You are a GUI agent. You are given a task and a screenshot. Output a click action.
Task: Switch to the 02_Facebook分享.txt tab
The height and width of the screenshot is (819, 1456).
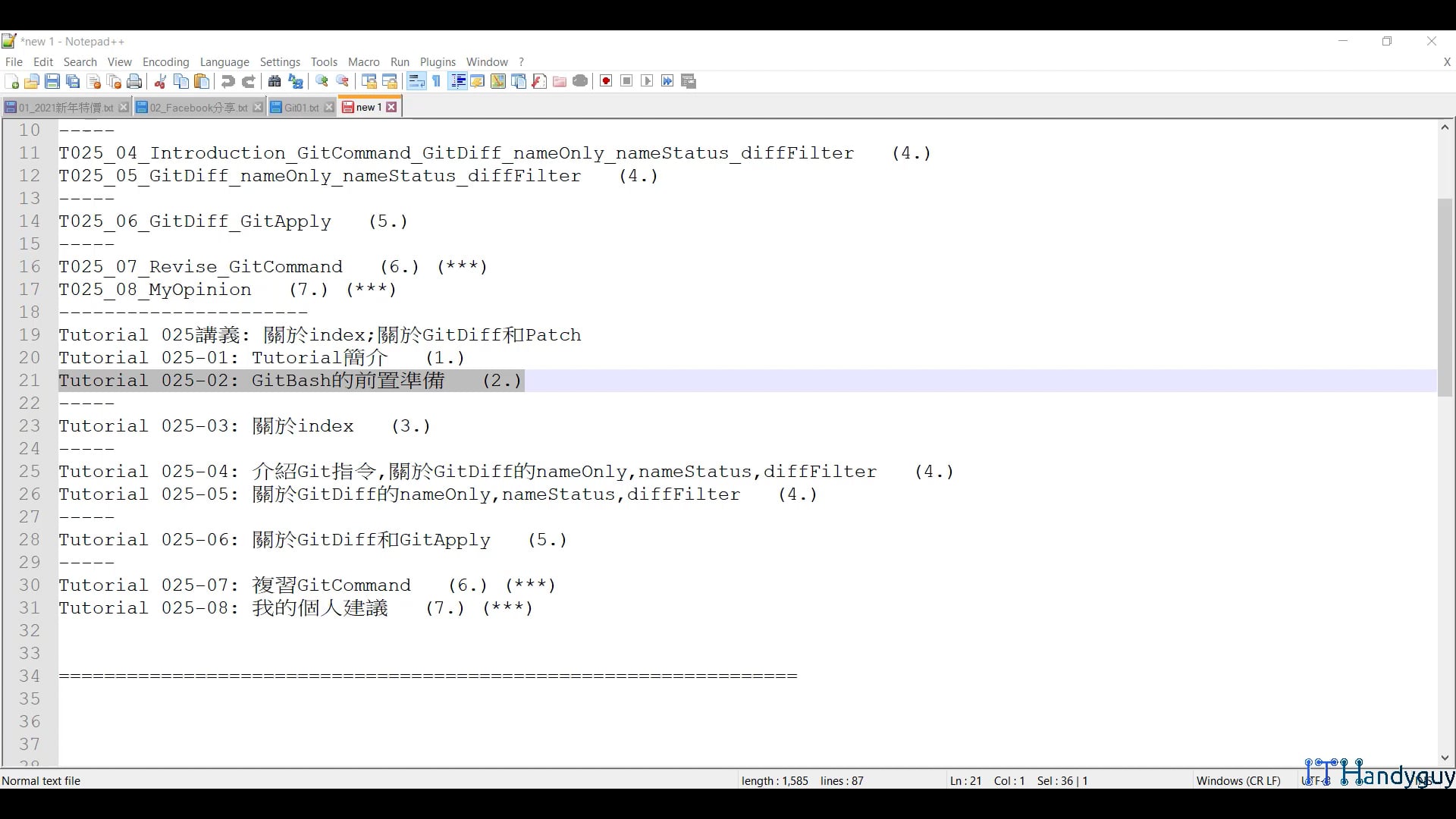click(x=196, y=107)
